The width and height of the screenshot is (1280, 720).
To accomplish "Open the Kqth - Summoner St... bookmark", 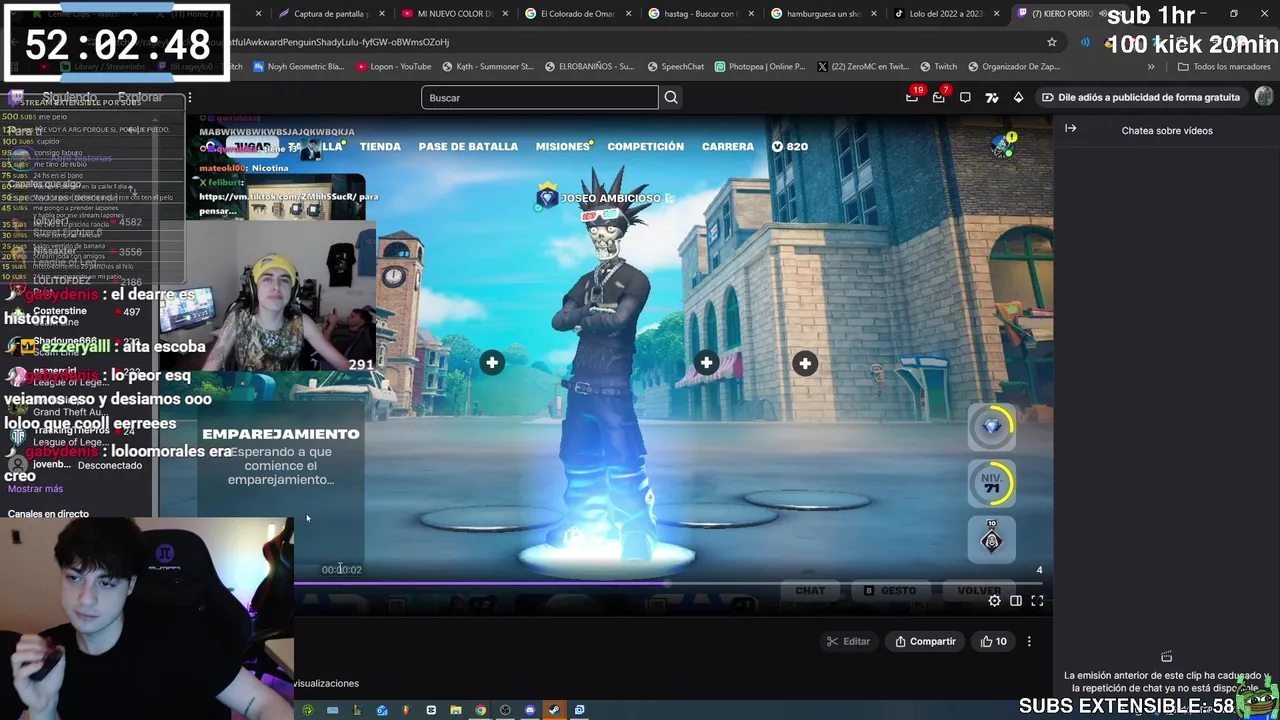I will pos(487,67).
